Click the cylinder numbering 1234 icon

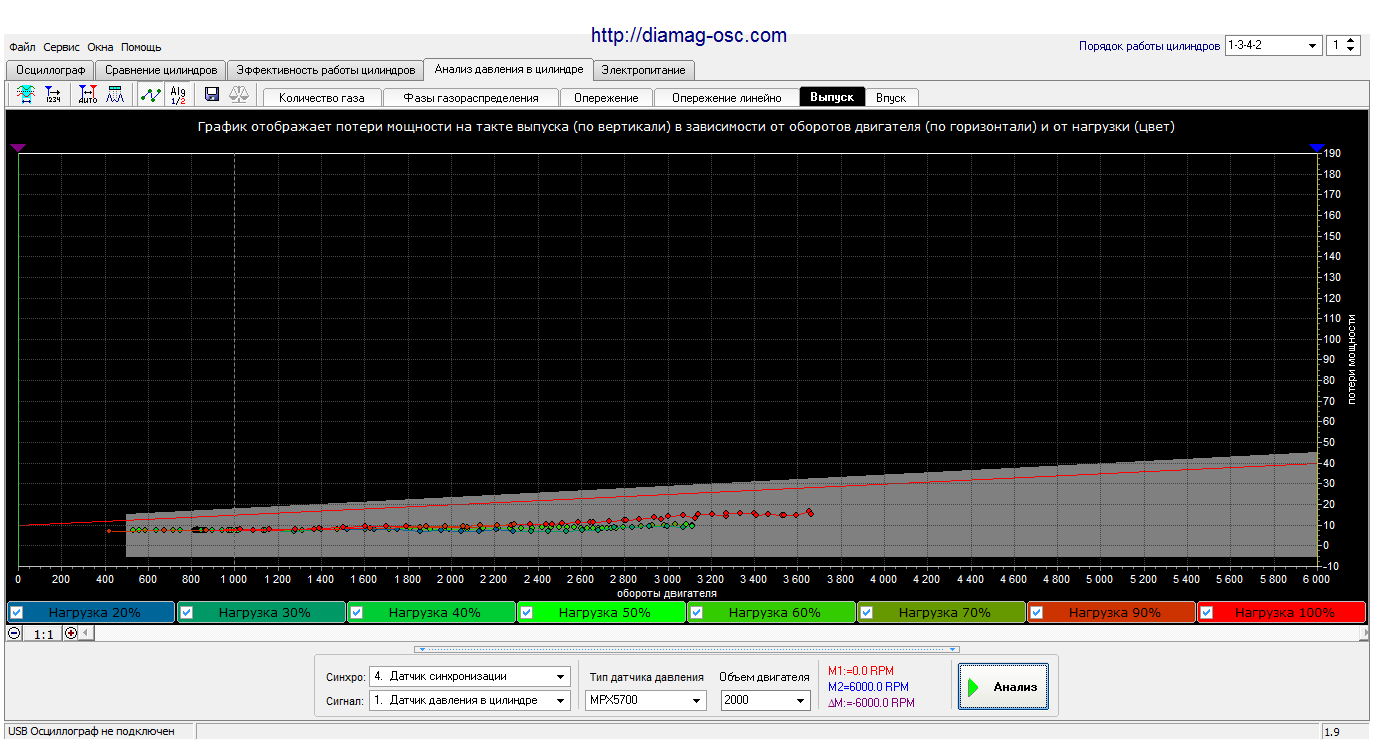tap(52, 95)
